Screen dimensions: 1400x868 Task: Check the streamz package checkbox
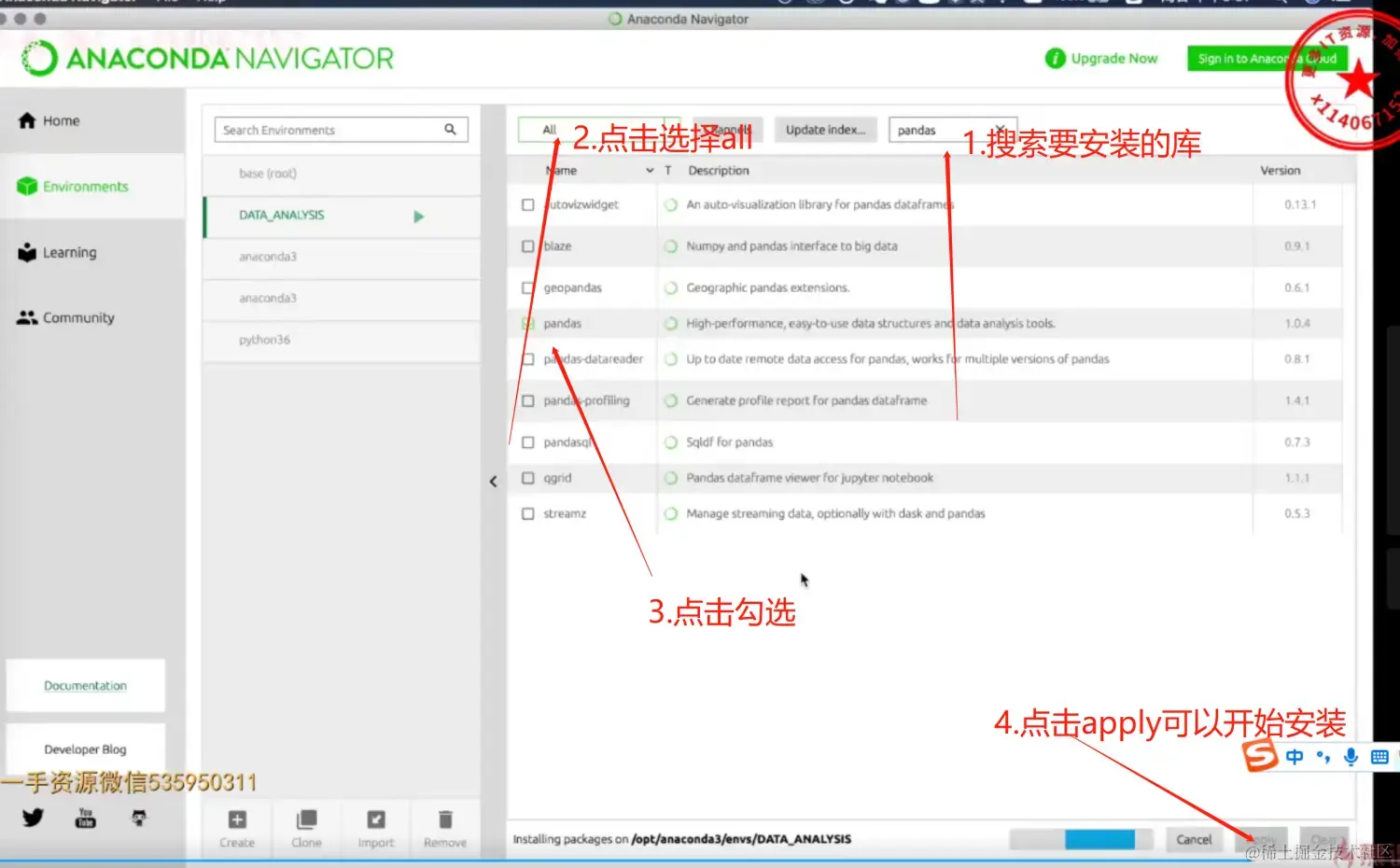528,513
